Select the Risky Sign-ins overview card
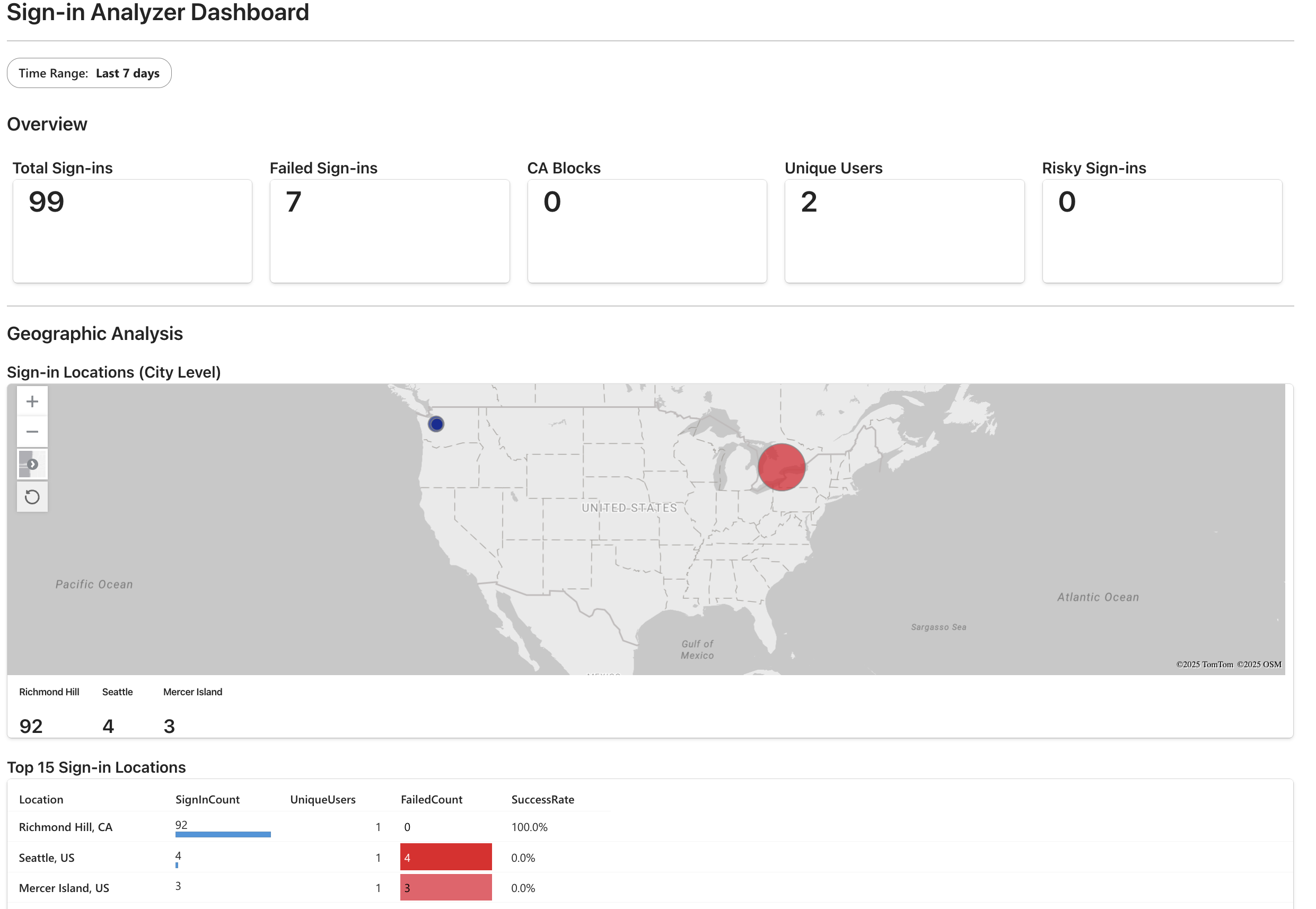Image resolution: width=1316 pixels, height=909 pixels. tap(1162, 231)
